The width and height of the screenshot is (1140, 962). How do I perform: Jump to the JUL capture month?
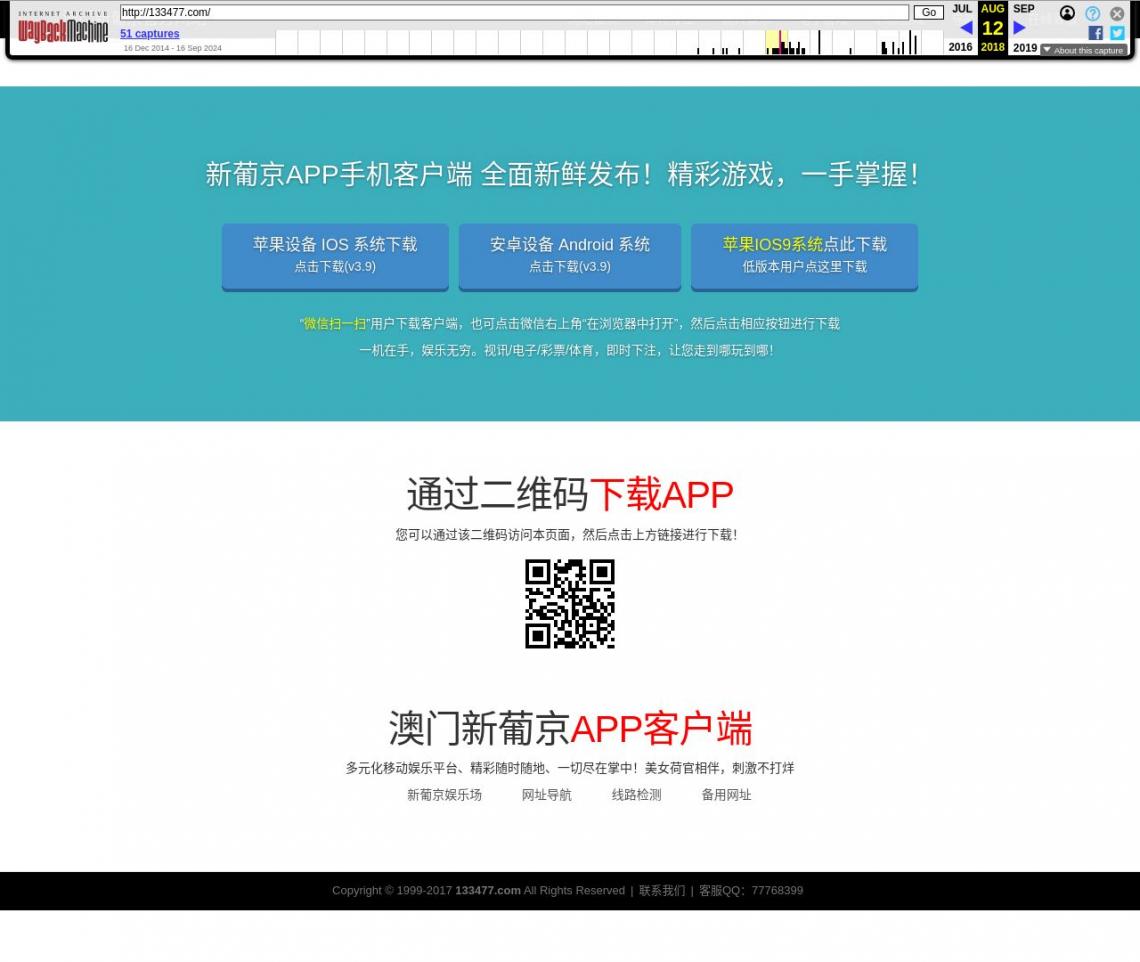pos(962,9)
